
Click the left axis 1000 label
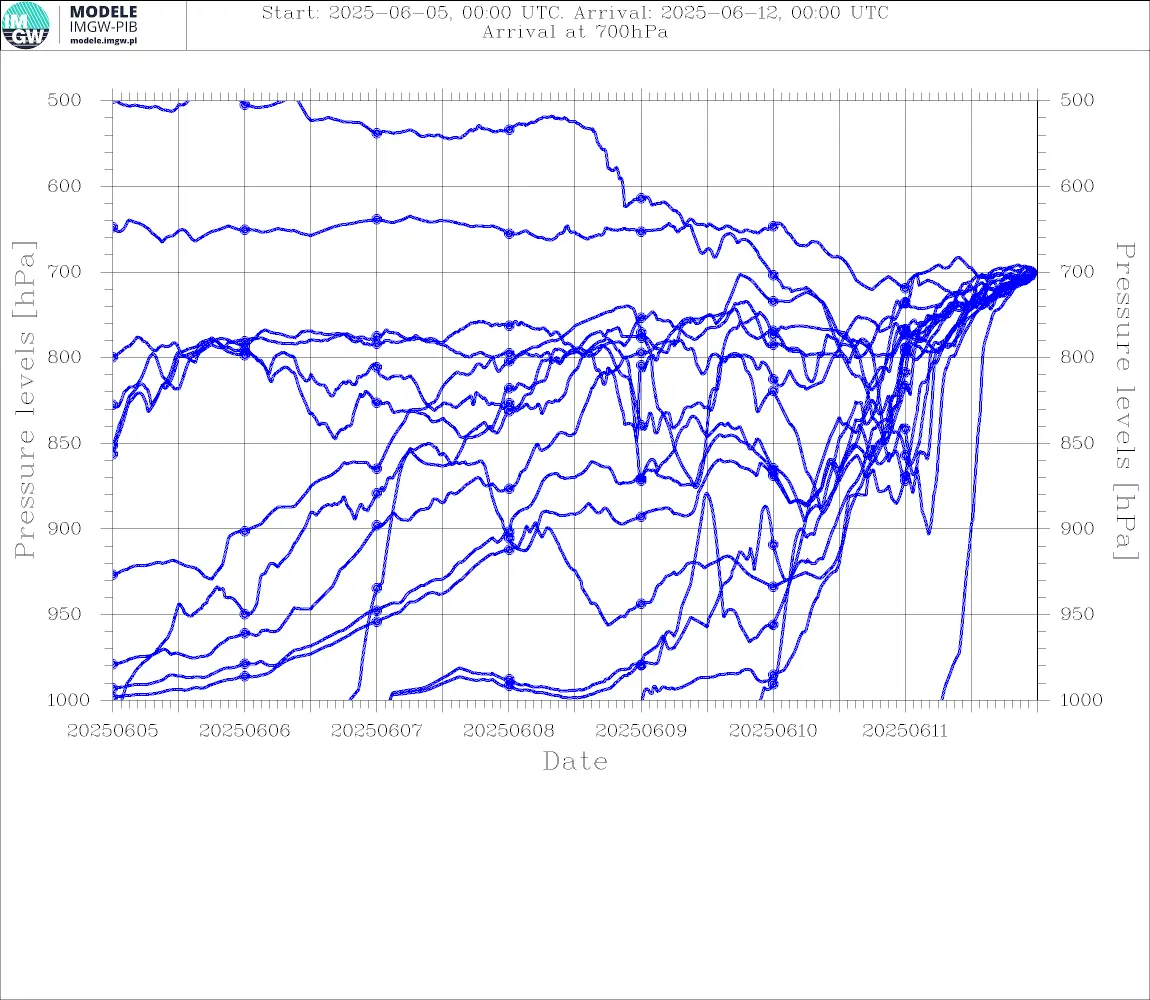pos(69,700)
